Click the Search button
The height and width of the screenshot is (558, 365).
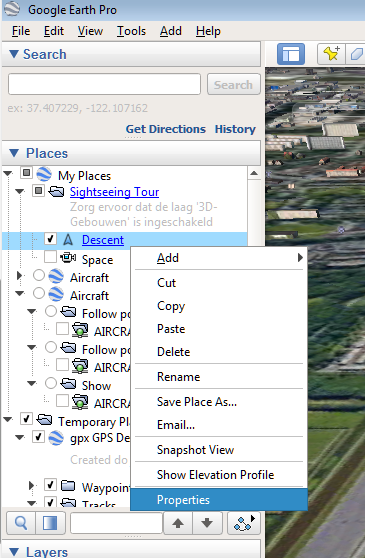(233, 84)
